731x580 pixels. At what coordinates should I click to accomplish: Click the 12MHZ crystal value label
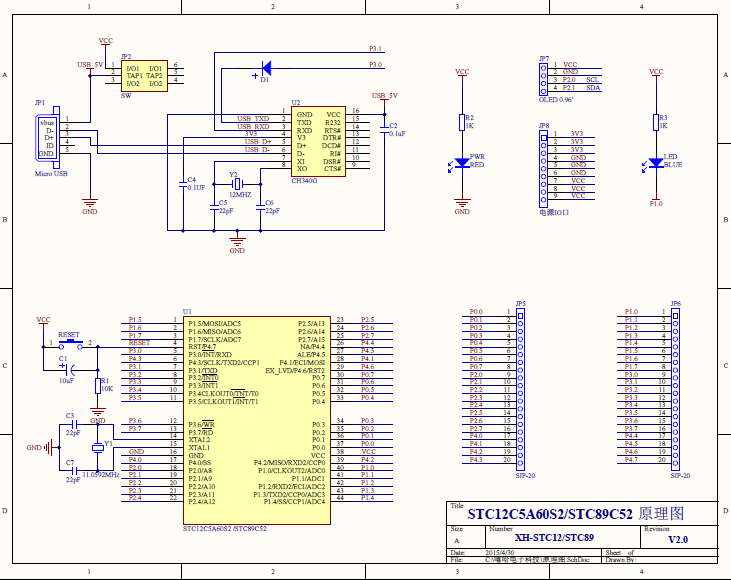[x=240, y=194]
